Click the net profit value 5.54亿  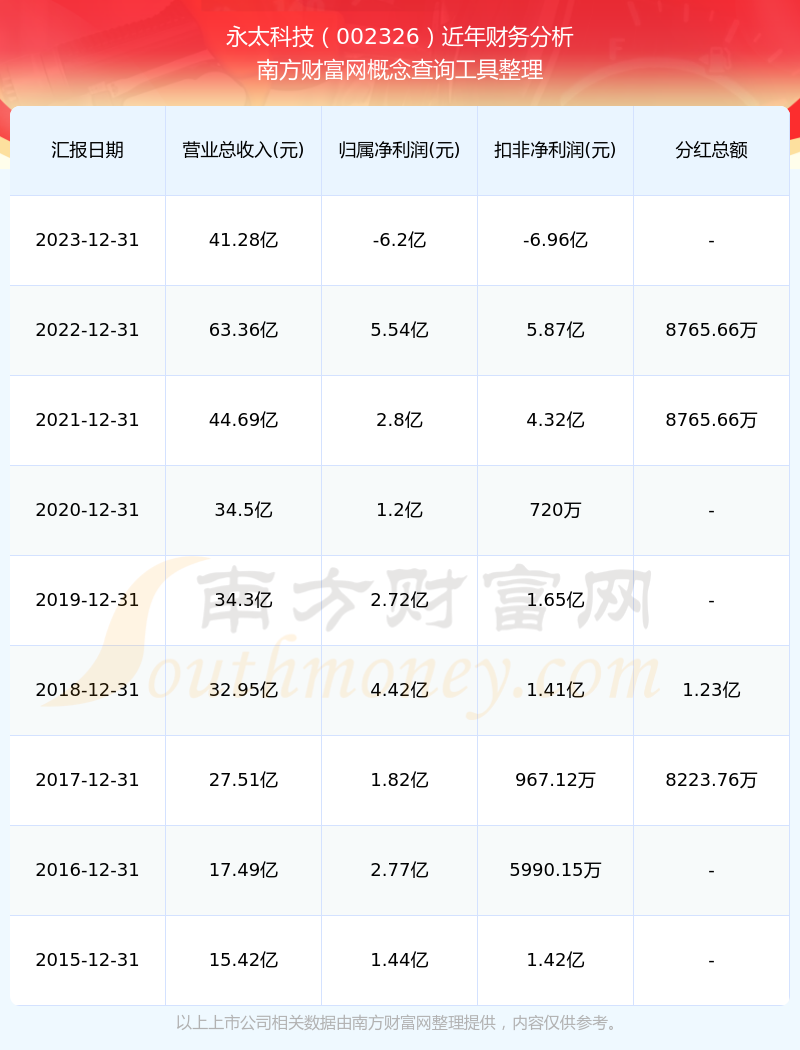click(x=400, y=330)
